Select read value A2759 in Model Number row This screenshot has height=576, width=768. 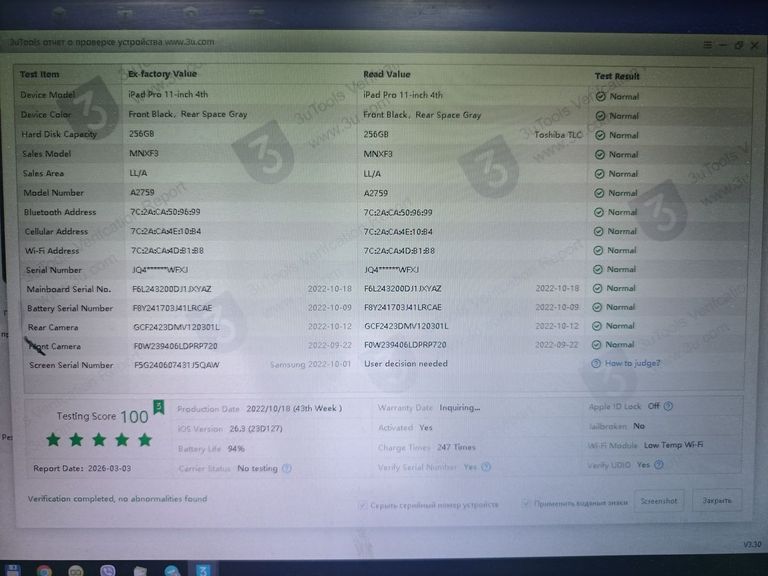pos(375,193)
